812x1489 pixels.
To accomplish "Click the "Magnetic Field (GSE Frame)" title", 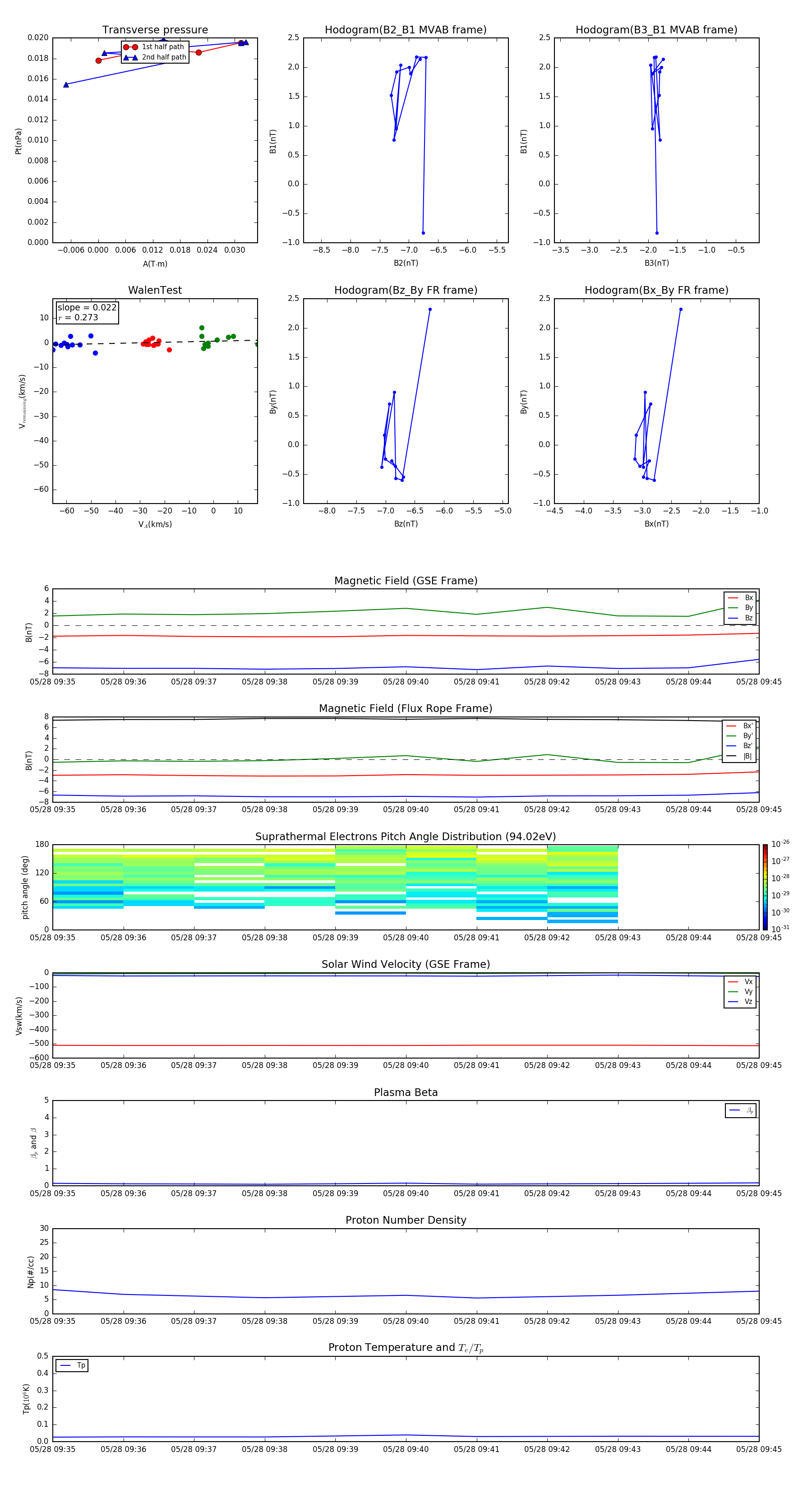I will click(x=406, y=581).
